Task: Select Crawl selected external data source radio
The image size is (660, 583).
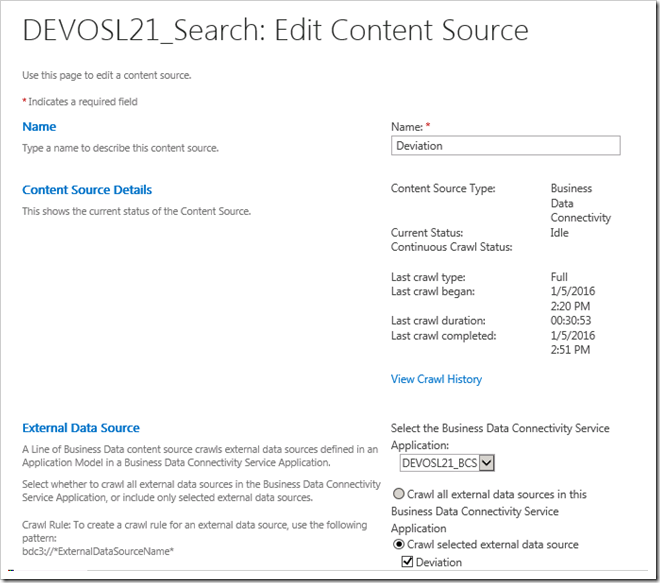Action: pos(398,544)
